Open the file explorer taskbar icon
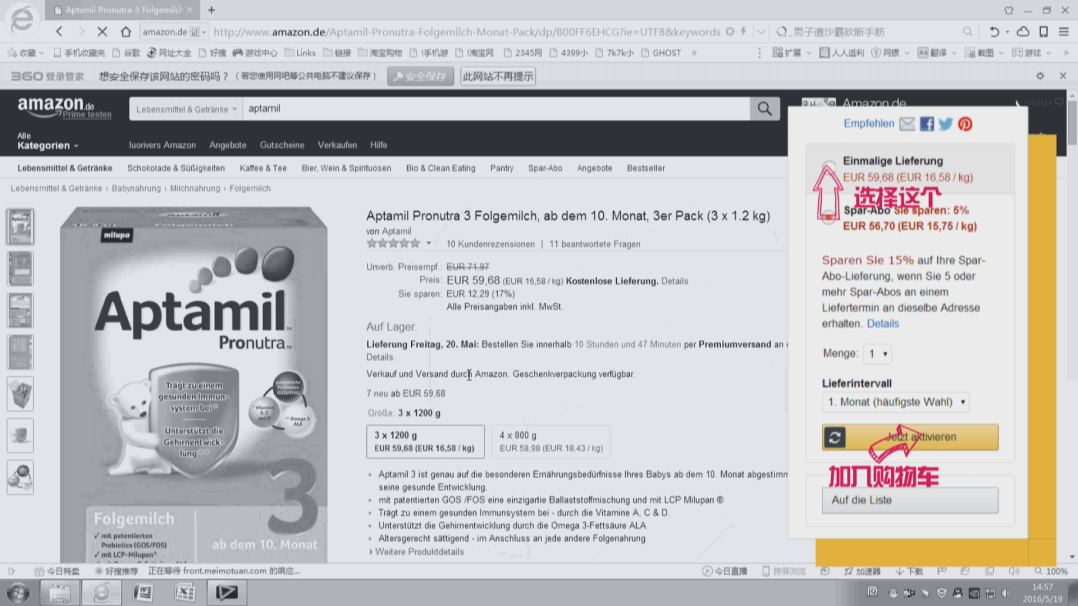1078x606 pixels. 60,592
